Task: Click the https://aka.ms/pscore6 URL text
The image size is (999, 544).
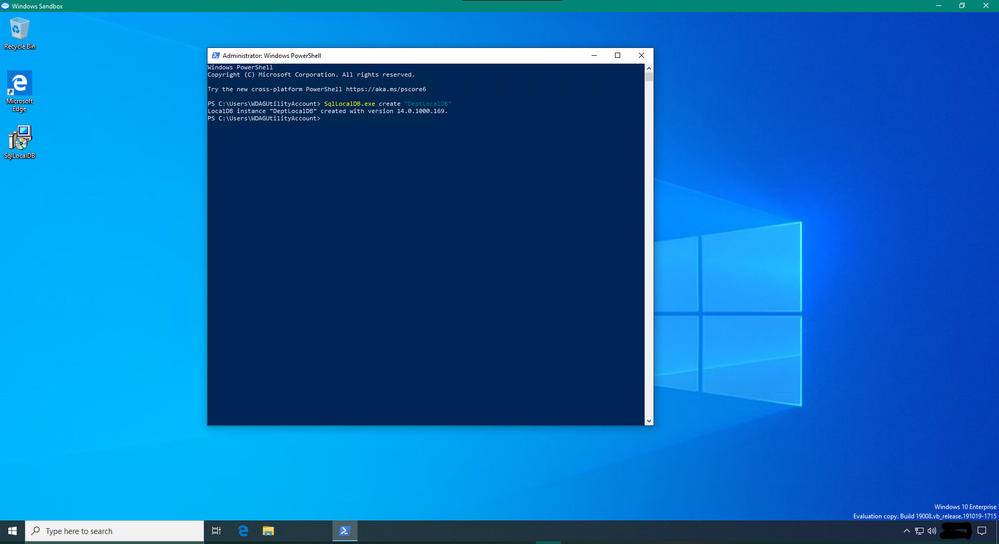Action: pyautogui.click(x=386, y=89)
